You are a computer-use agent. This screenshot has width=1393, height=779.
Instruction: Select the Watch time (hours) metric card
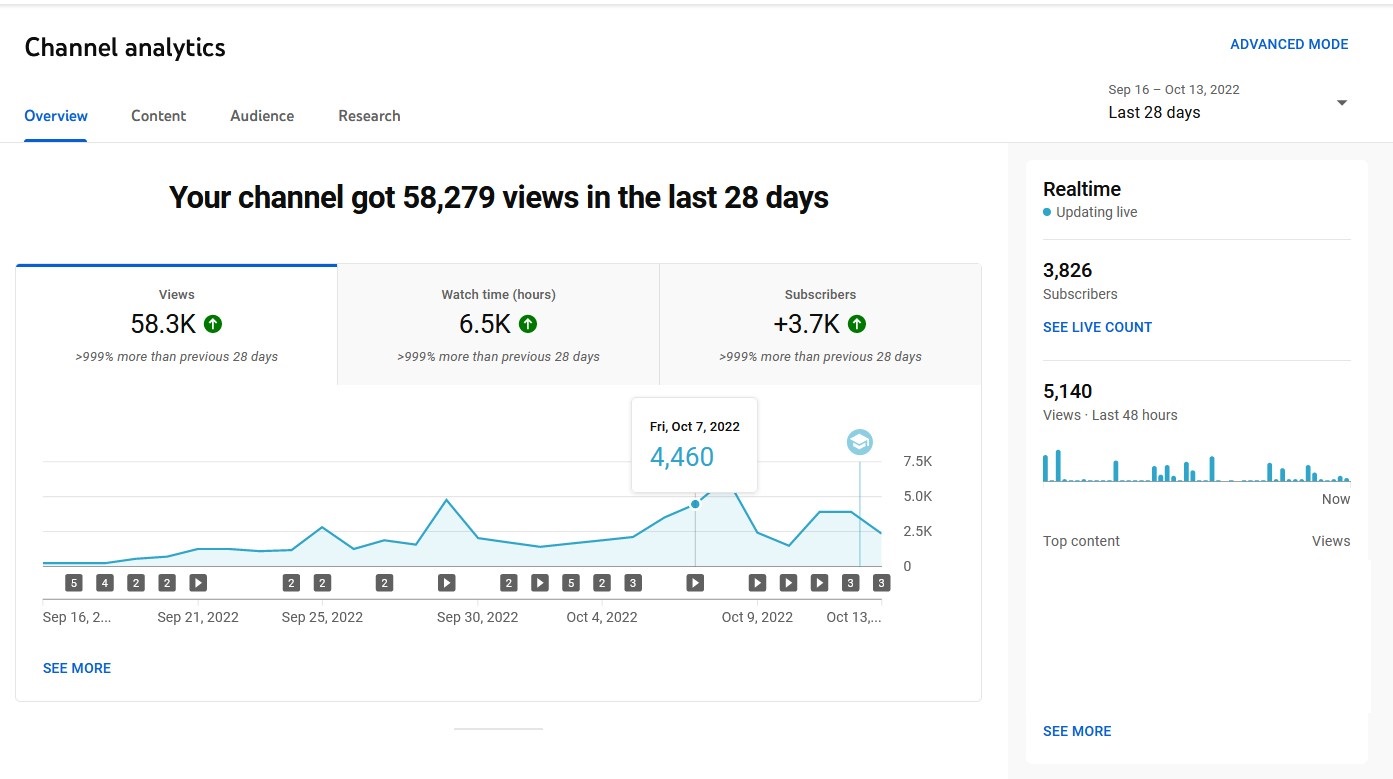[499, 325]
